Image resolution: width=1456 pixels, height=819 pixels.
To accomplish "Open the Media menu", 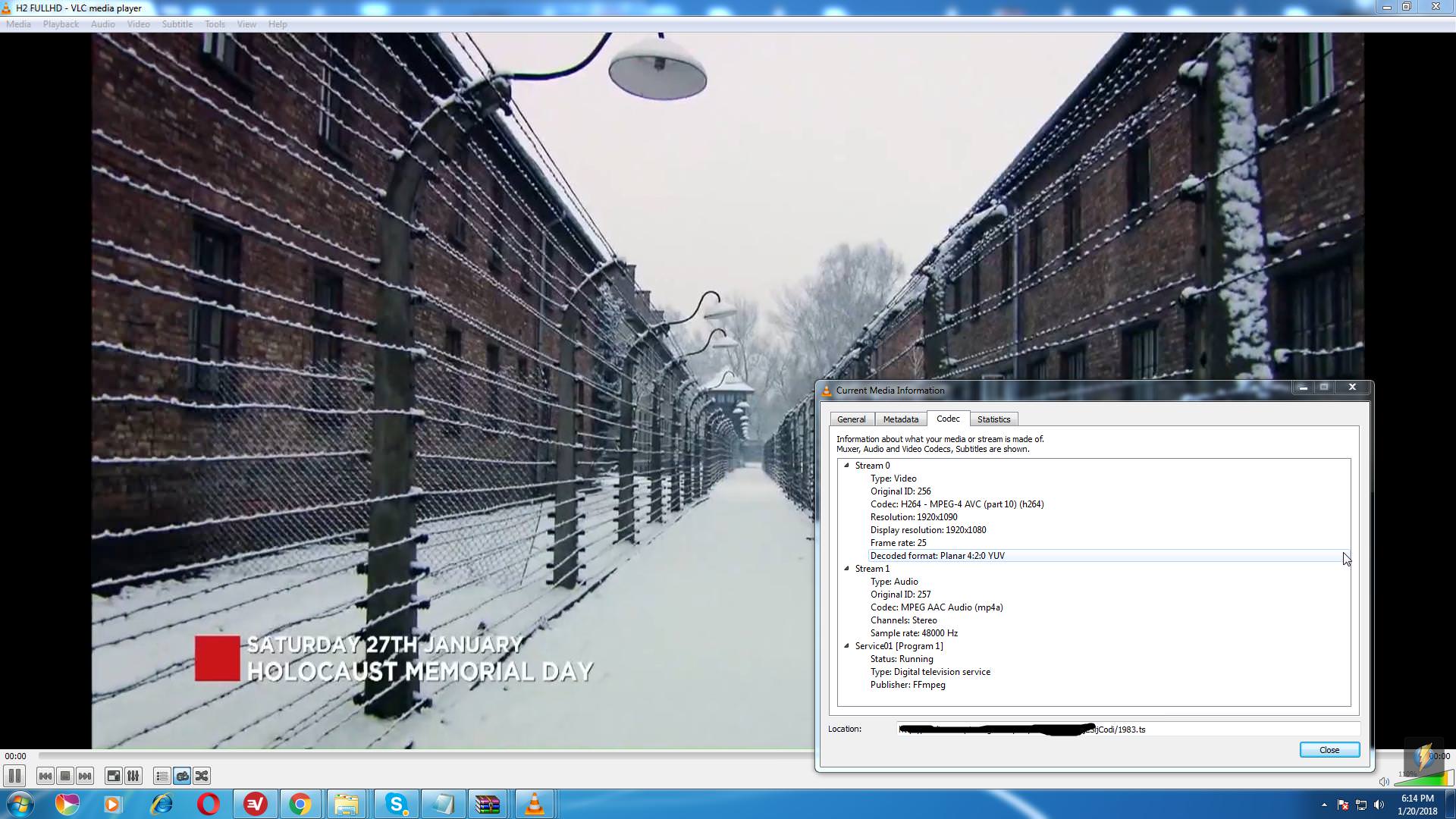I will (x=18, y=24).
